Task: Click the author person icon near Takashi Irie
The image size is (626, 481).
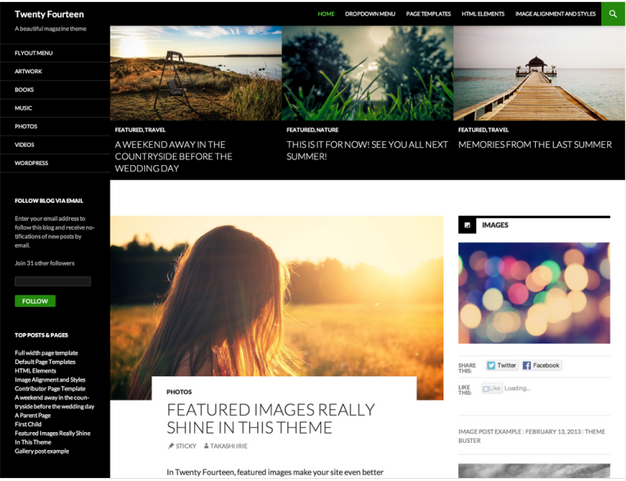Action: click(206, 446)
